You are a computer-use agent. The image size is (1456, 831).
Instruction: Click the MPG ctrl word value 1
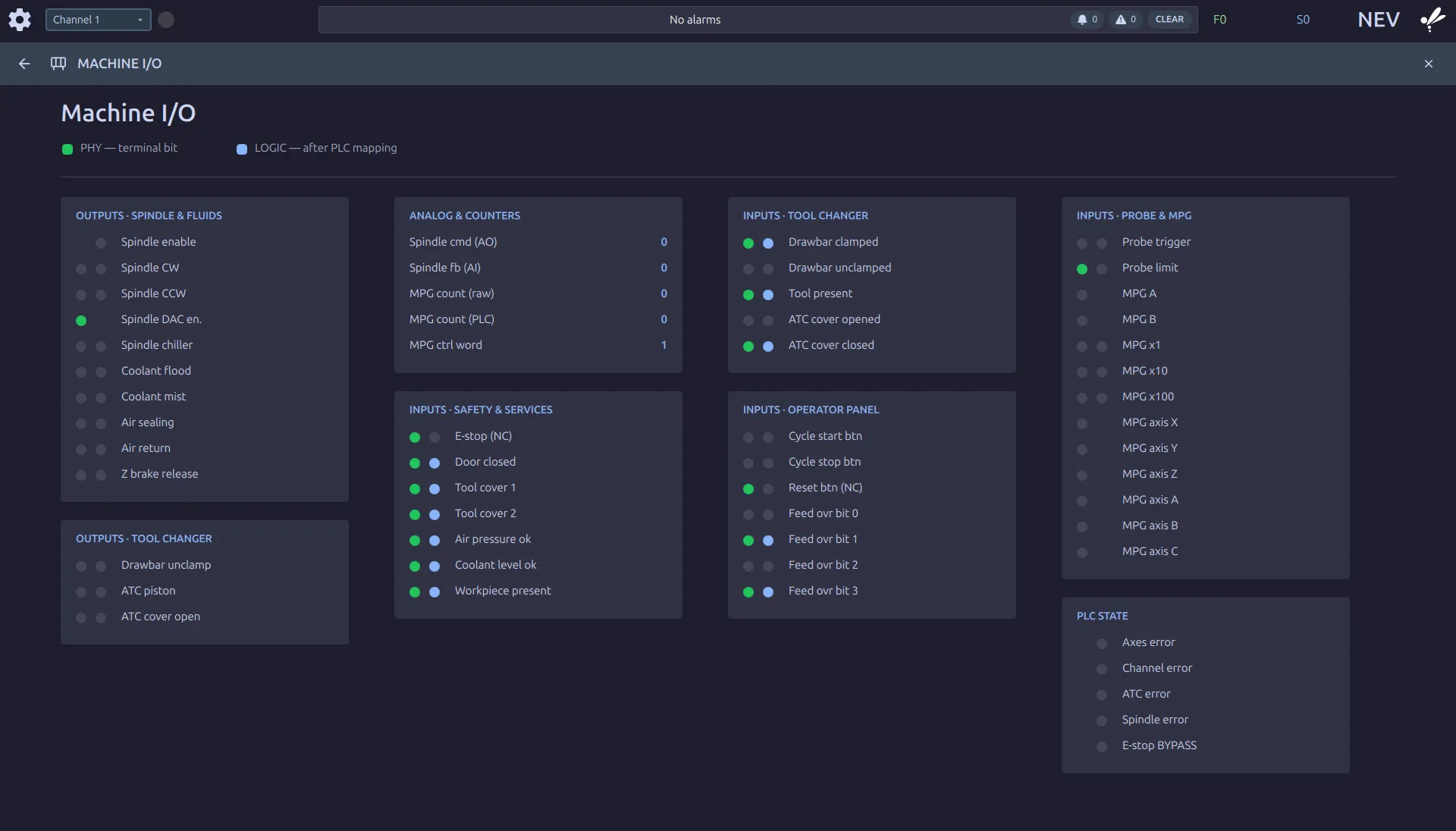point(664,345)
